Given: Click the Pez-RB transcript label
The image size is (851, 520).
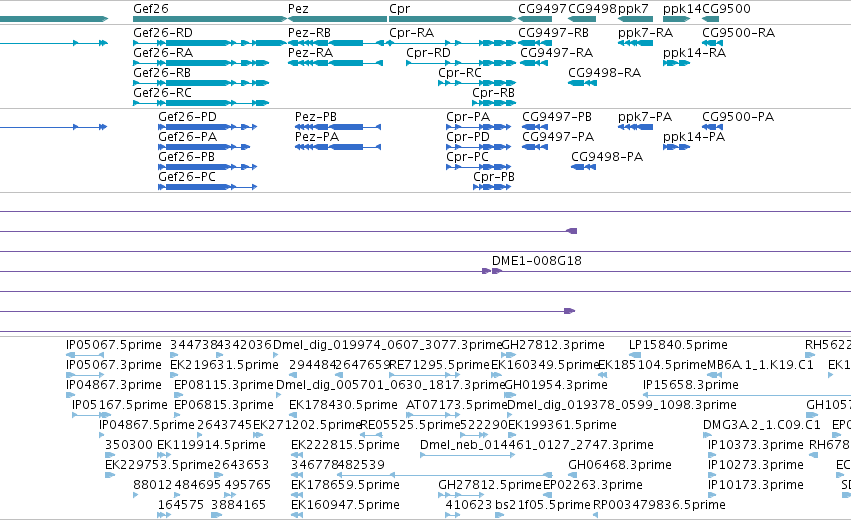Looking at the screenshot, I should (x=309, y=33).
